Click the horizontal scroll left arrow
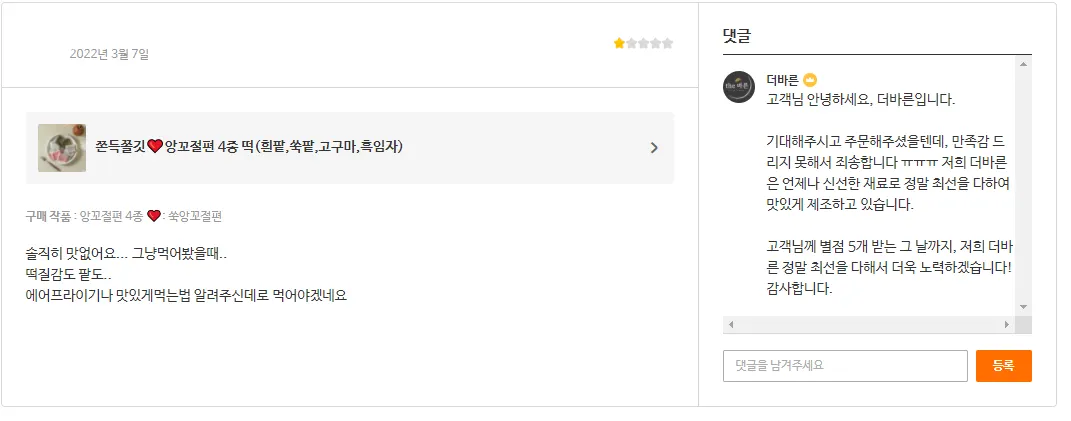 click(731, 325)
